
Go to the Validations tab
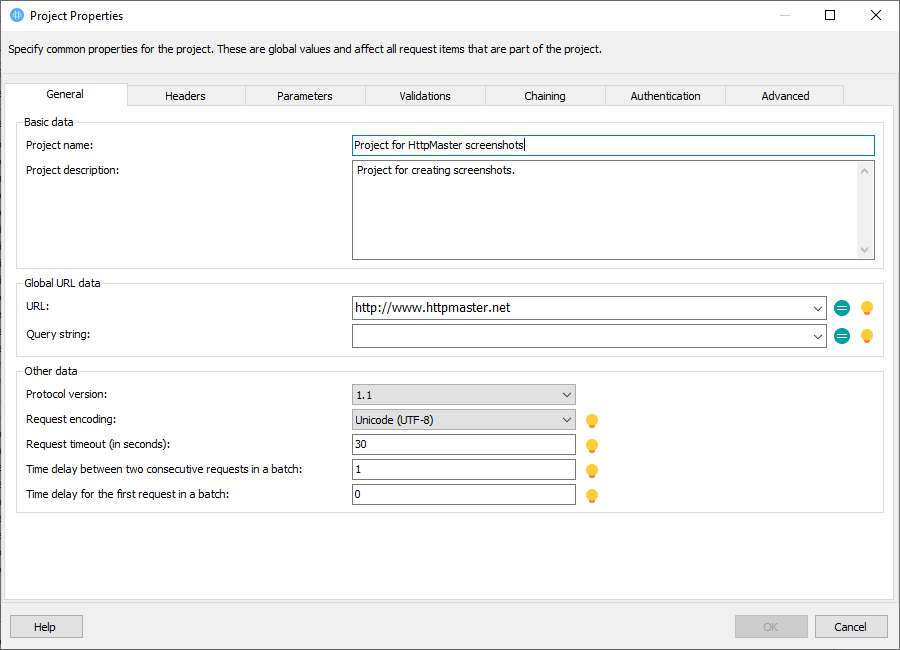click(425, 96)
